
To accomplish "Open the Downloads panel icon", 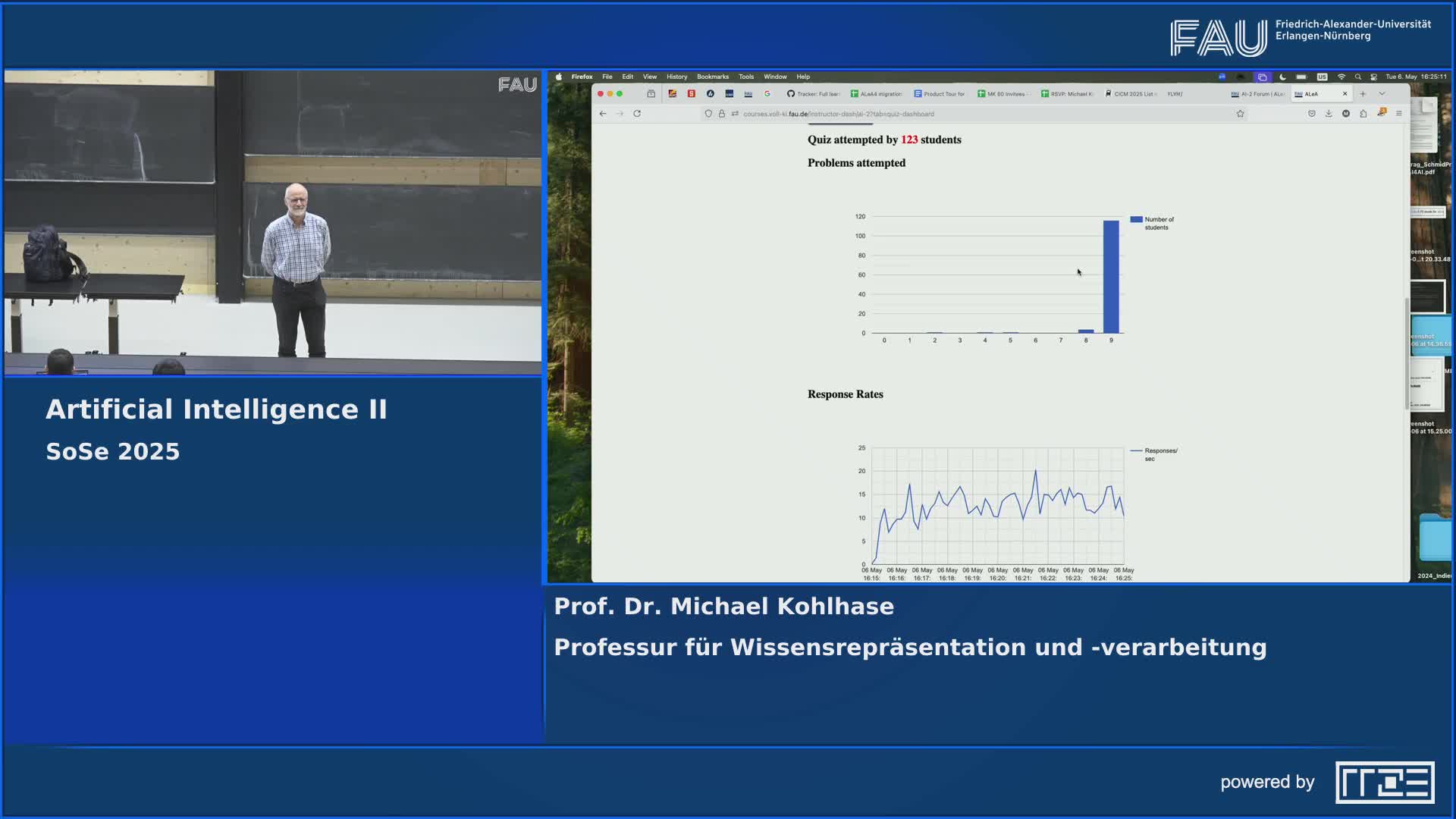I will pos(1329,114).
